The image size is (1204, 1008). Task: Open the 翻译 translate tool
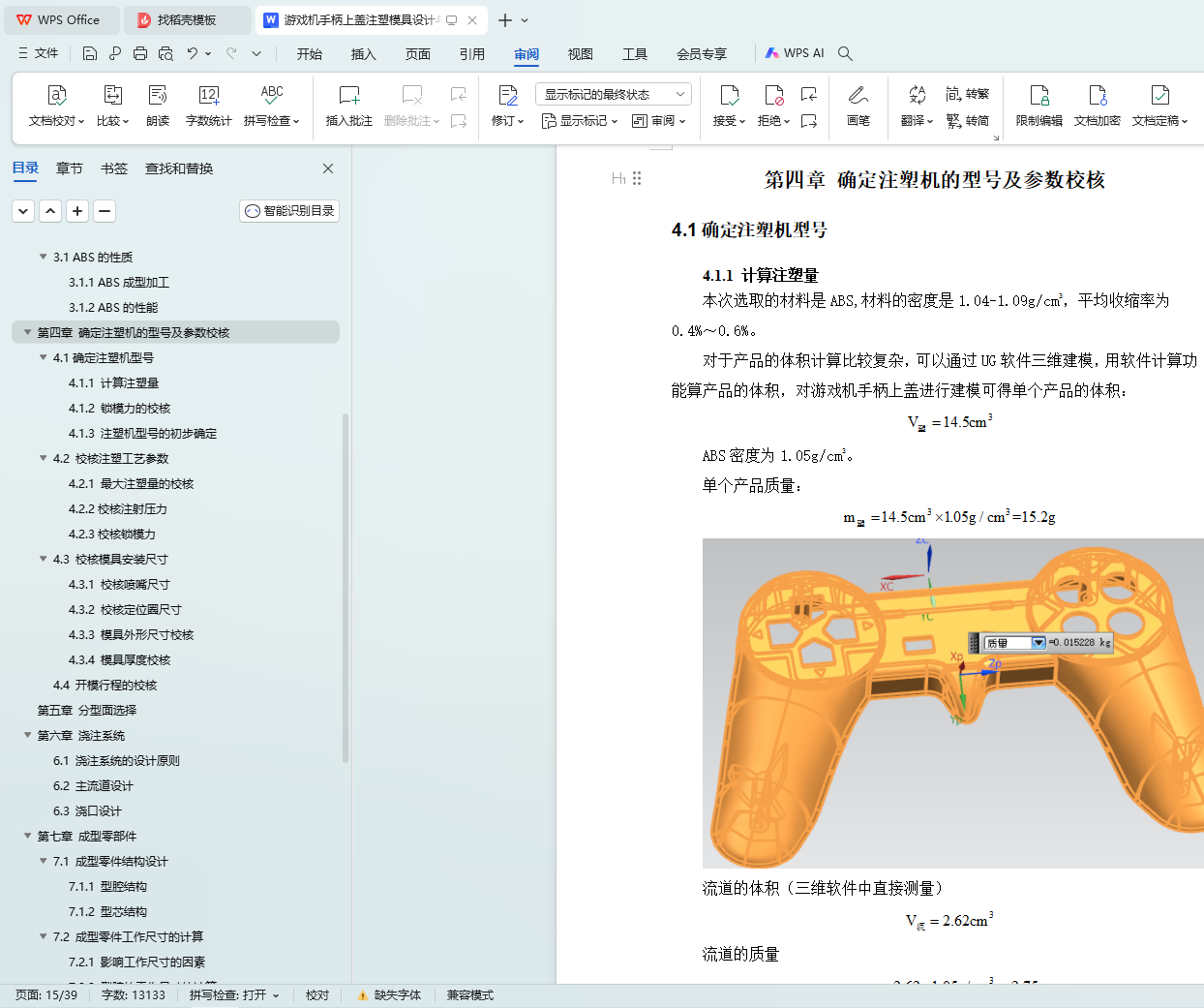point(917,106)
